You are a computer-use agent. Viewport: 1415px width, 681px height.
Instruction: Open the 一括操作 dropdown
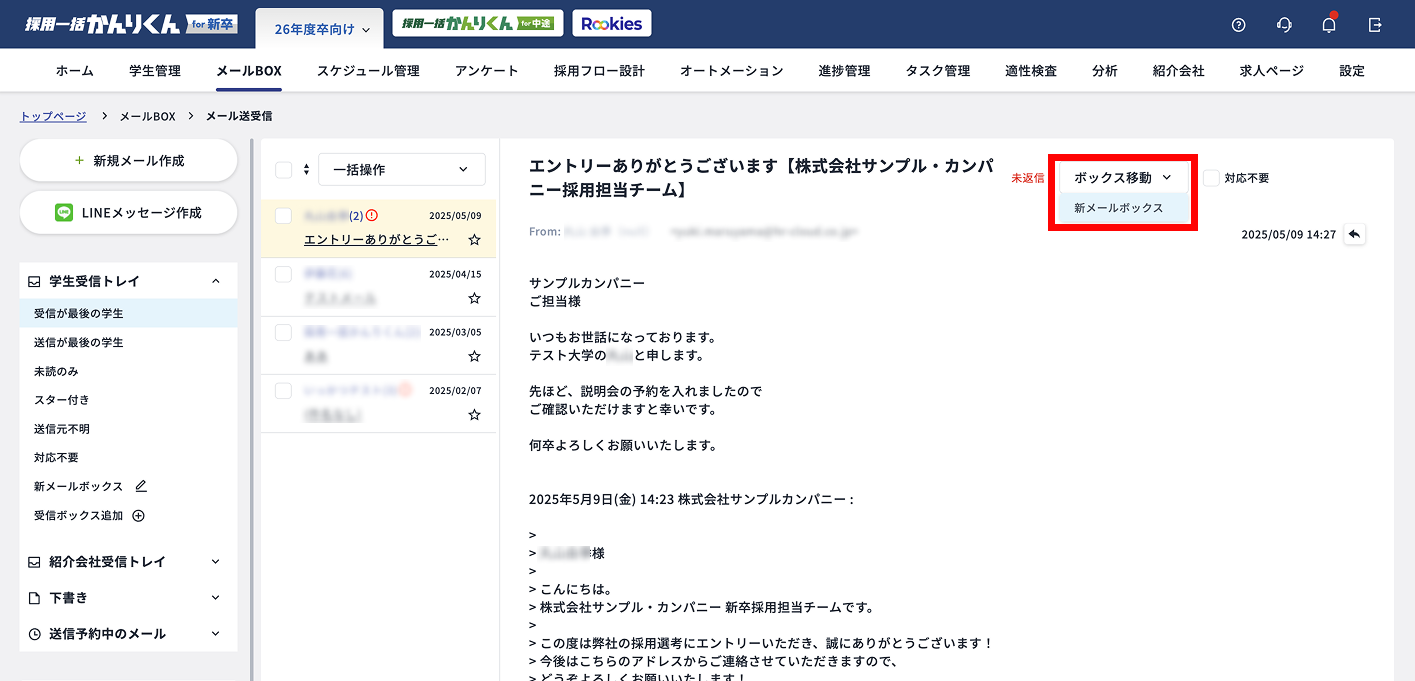401,169
